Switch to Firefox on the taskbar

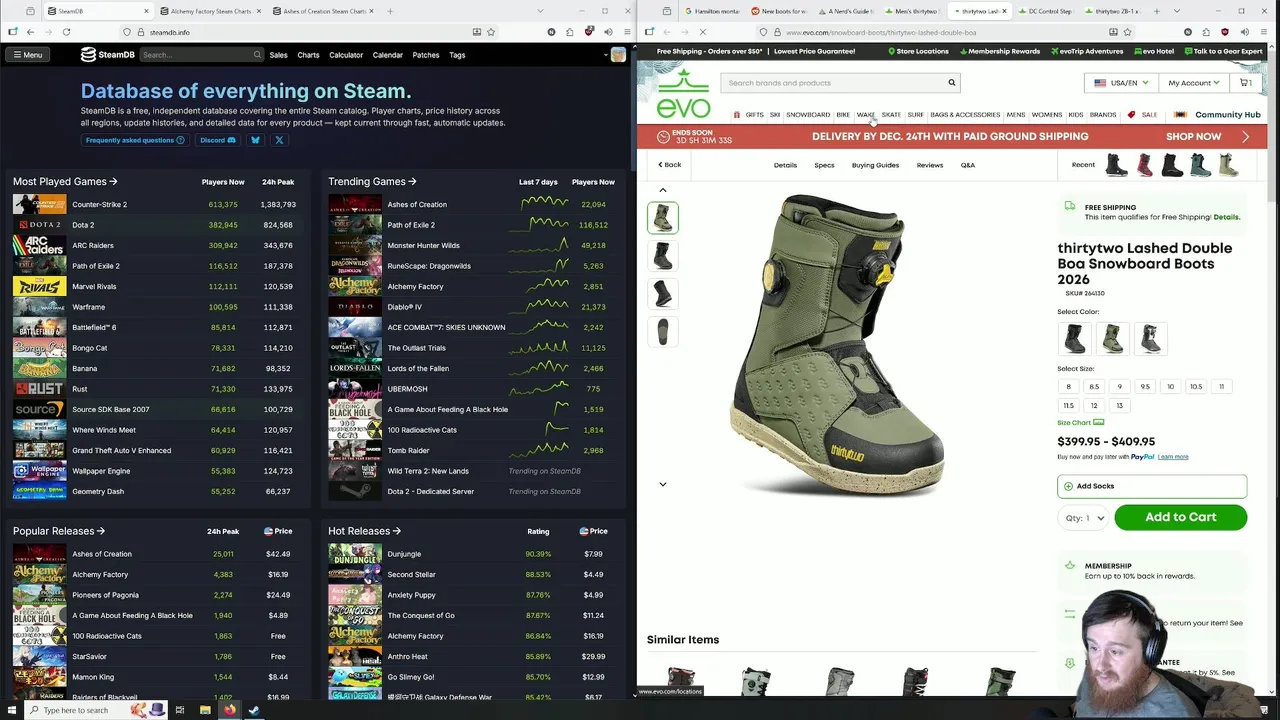230,710
